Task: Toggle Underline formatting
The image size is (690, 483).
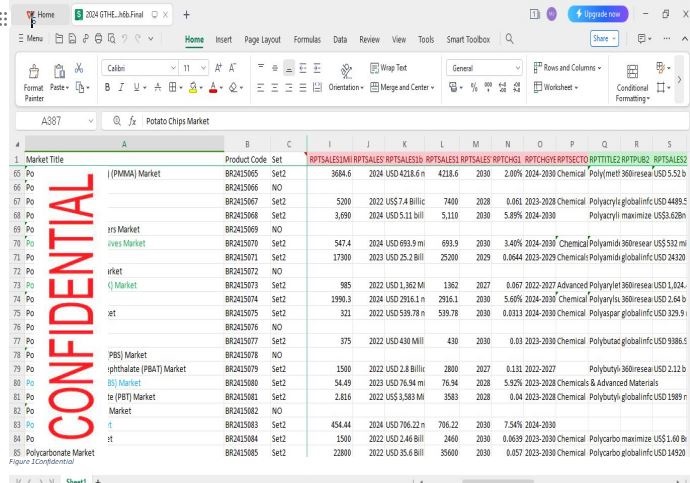Action: (136, 88)
